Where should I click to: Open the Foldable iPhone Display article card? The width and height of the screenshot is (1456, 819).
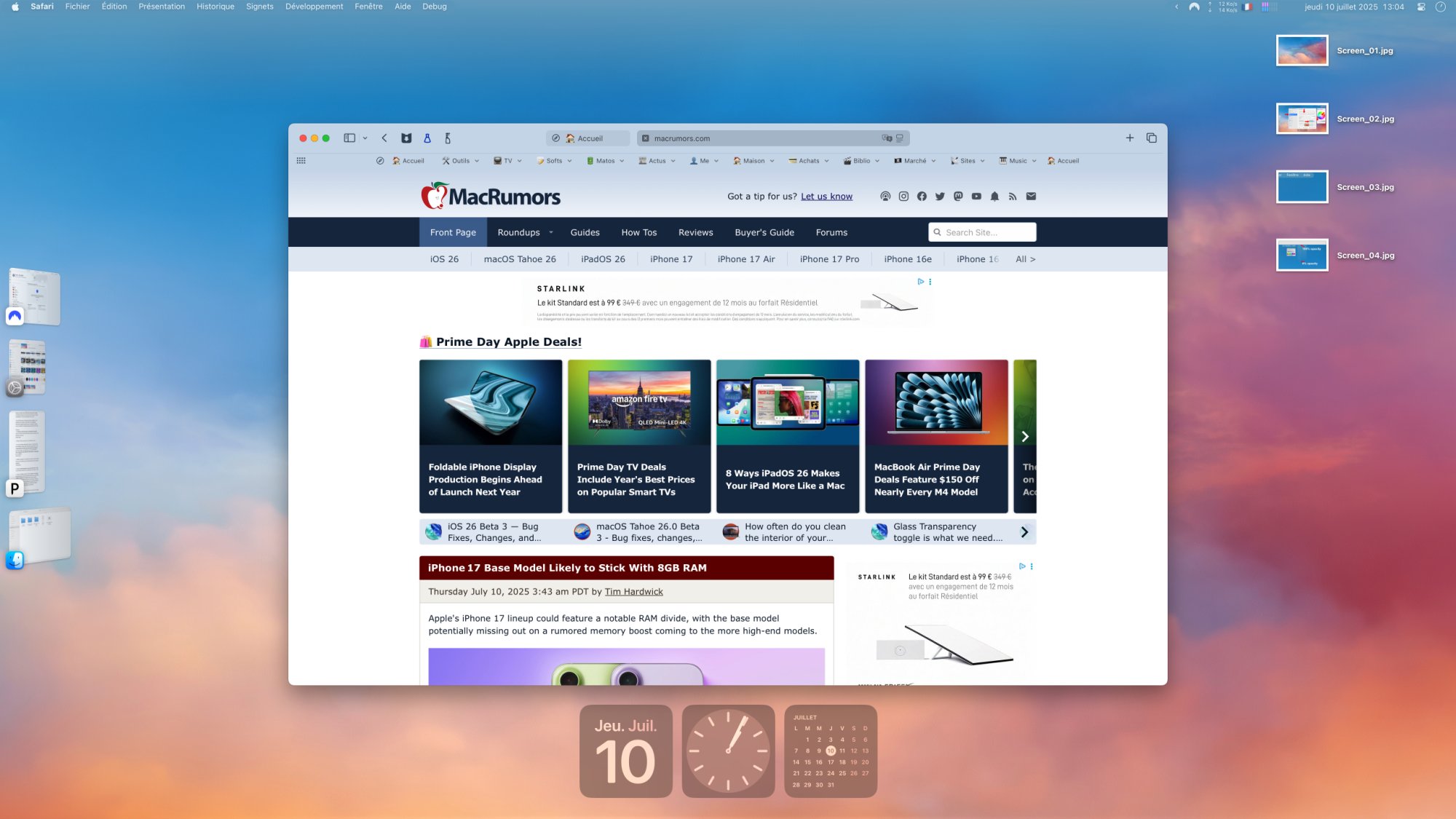tap(491, 436)
